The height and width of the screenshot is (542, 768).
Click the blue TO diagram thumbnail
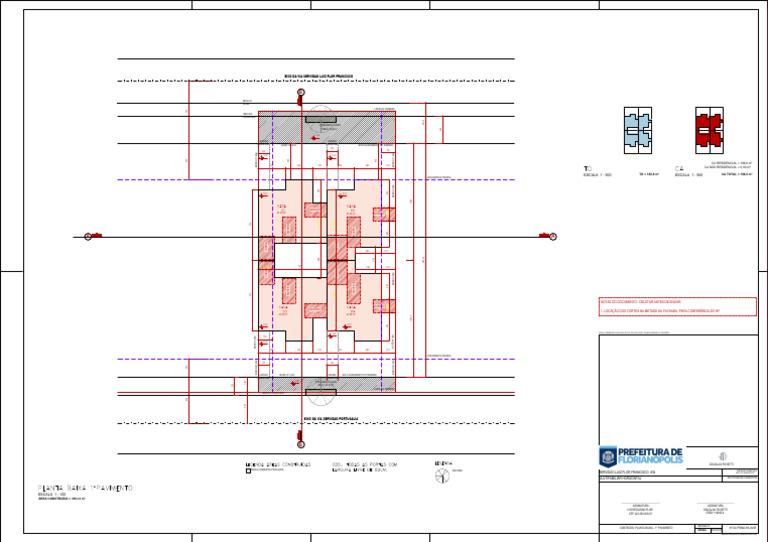point(638,131)
